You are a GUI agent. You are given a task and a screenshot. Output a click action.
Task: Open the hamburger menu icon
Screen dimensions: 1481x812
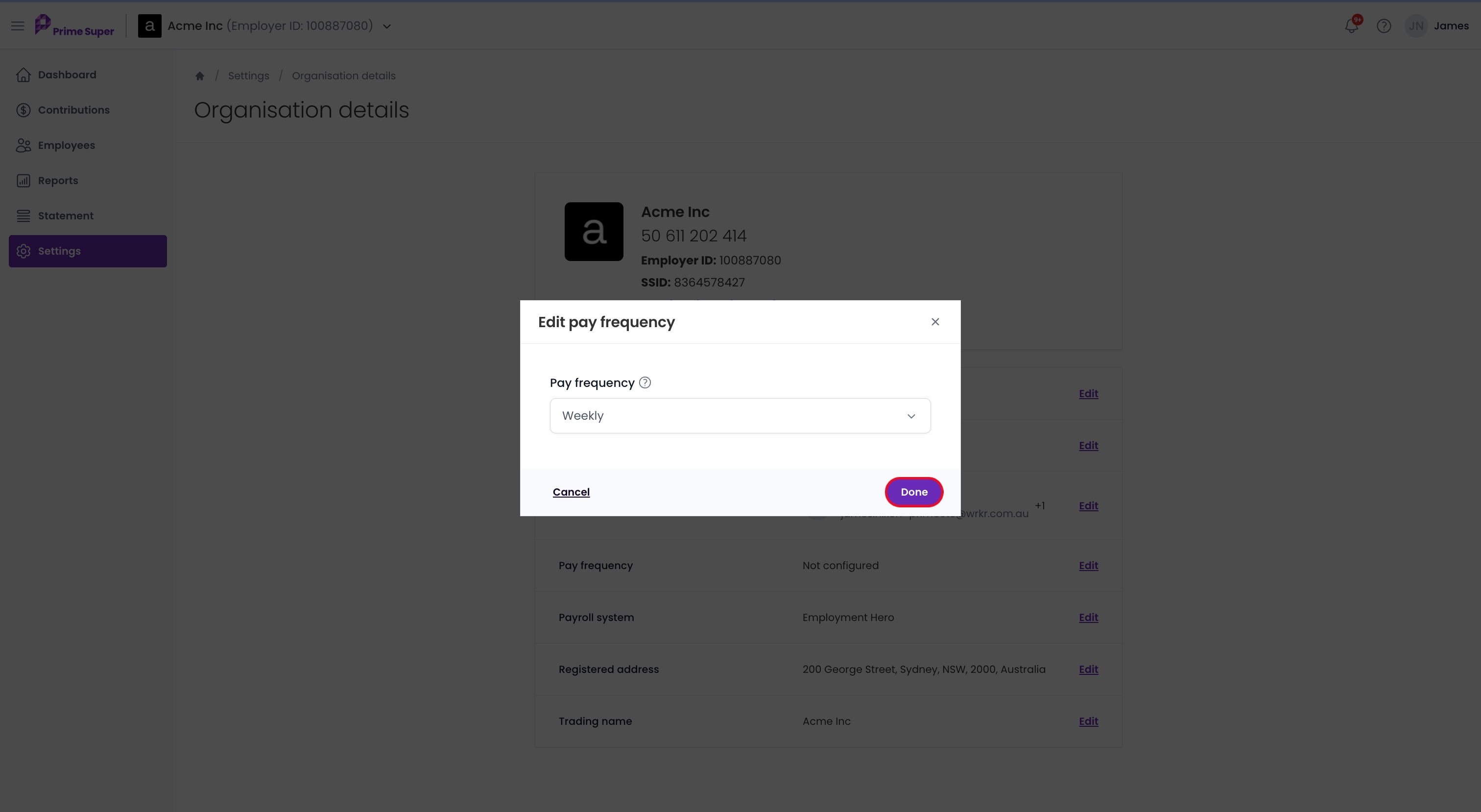coord(18,26)
